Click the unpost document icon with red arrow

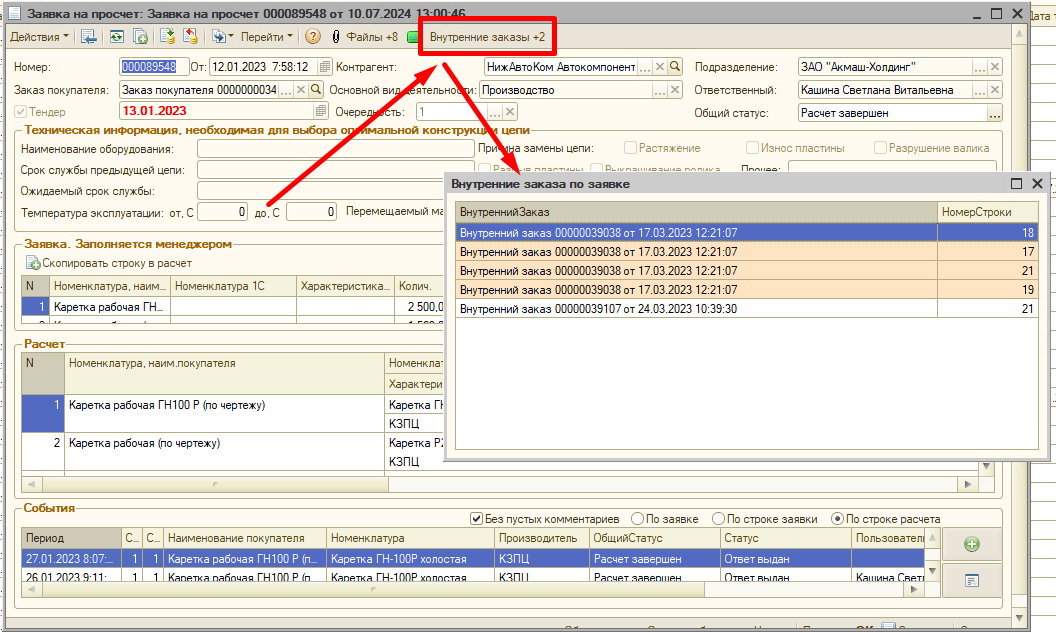pos(191,37)
